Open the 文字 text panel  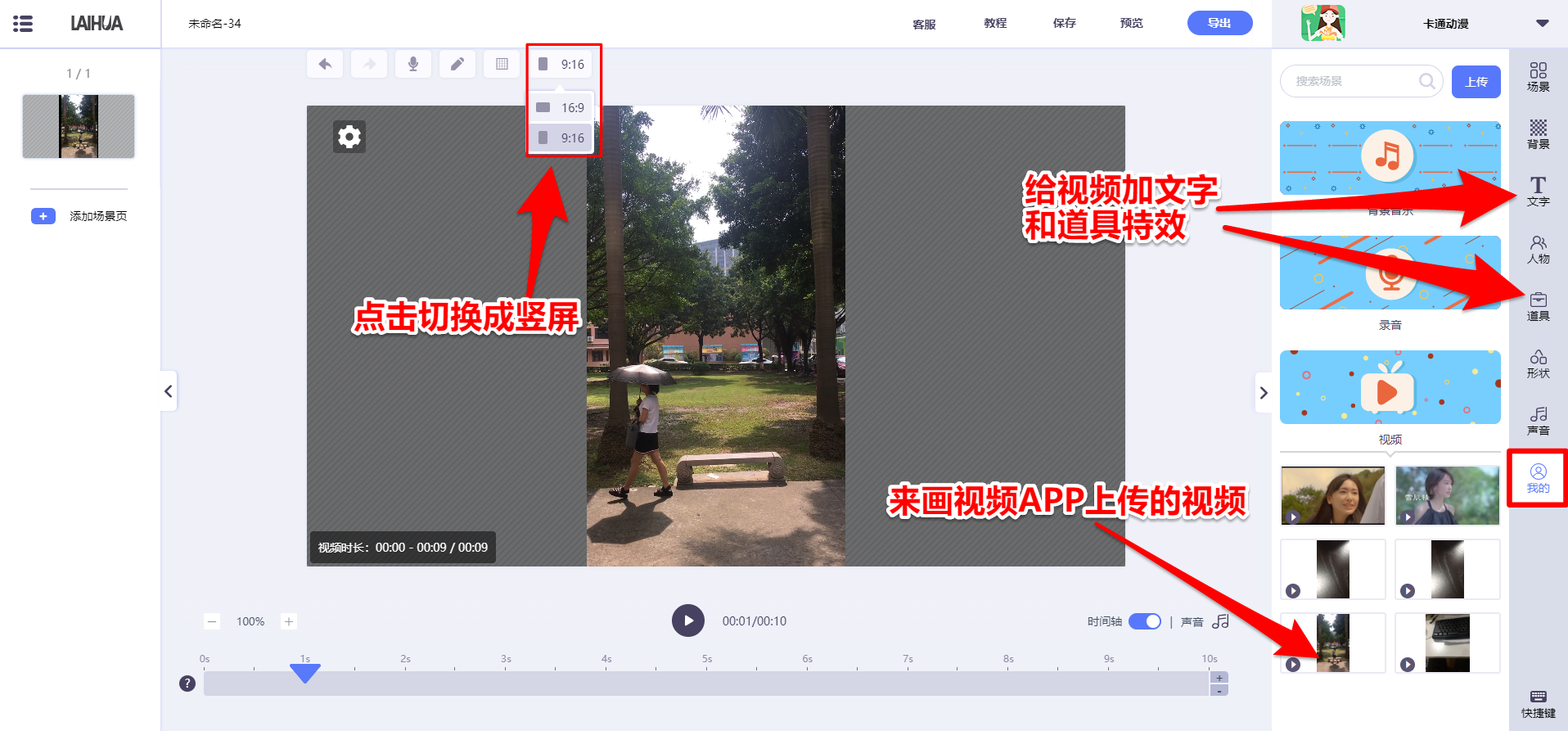click(x=1539, y=192)
